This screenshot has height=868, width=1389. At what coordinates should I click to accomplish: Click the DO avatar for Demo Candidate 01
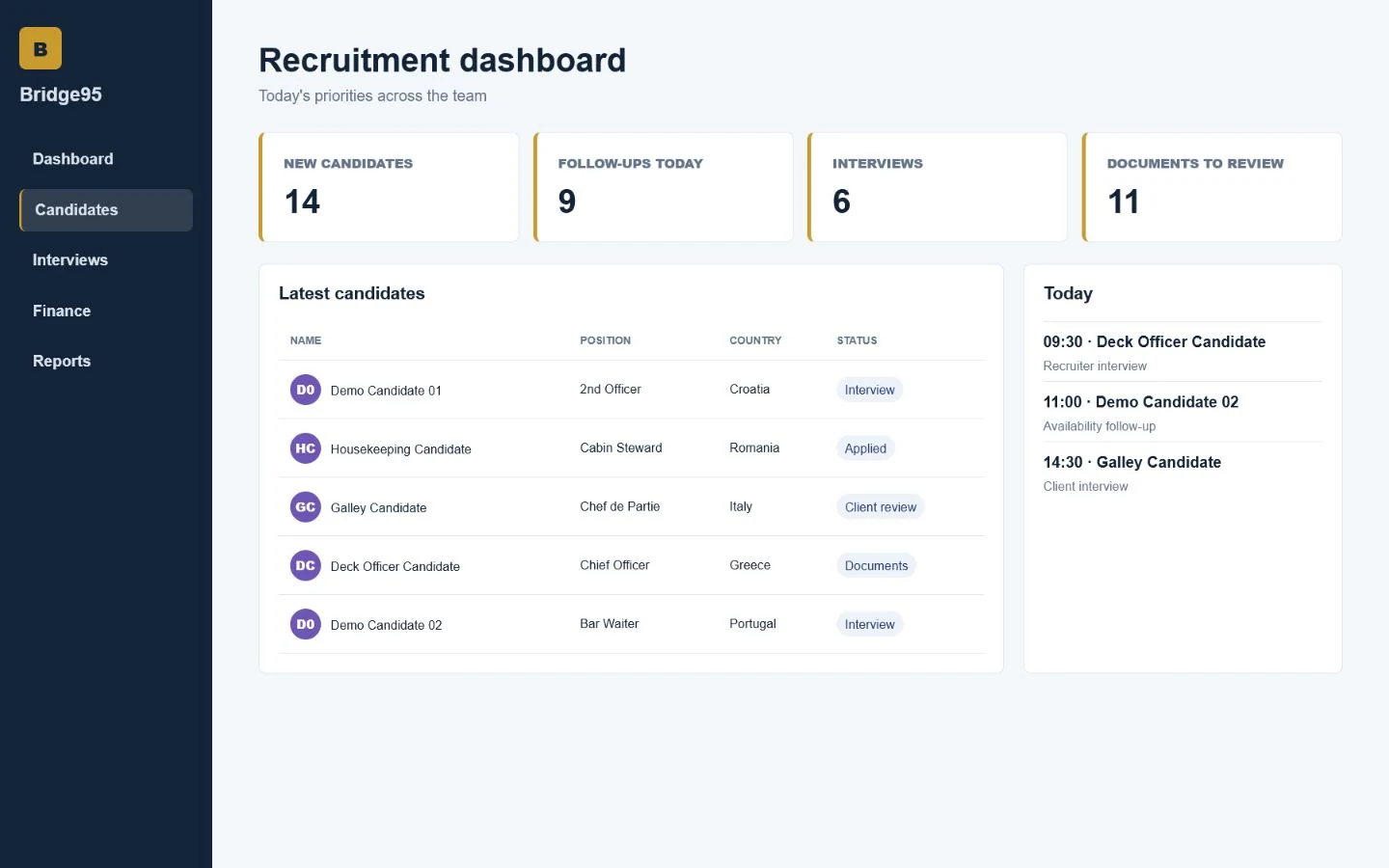click(306, 390)
